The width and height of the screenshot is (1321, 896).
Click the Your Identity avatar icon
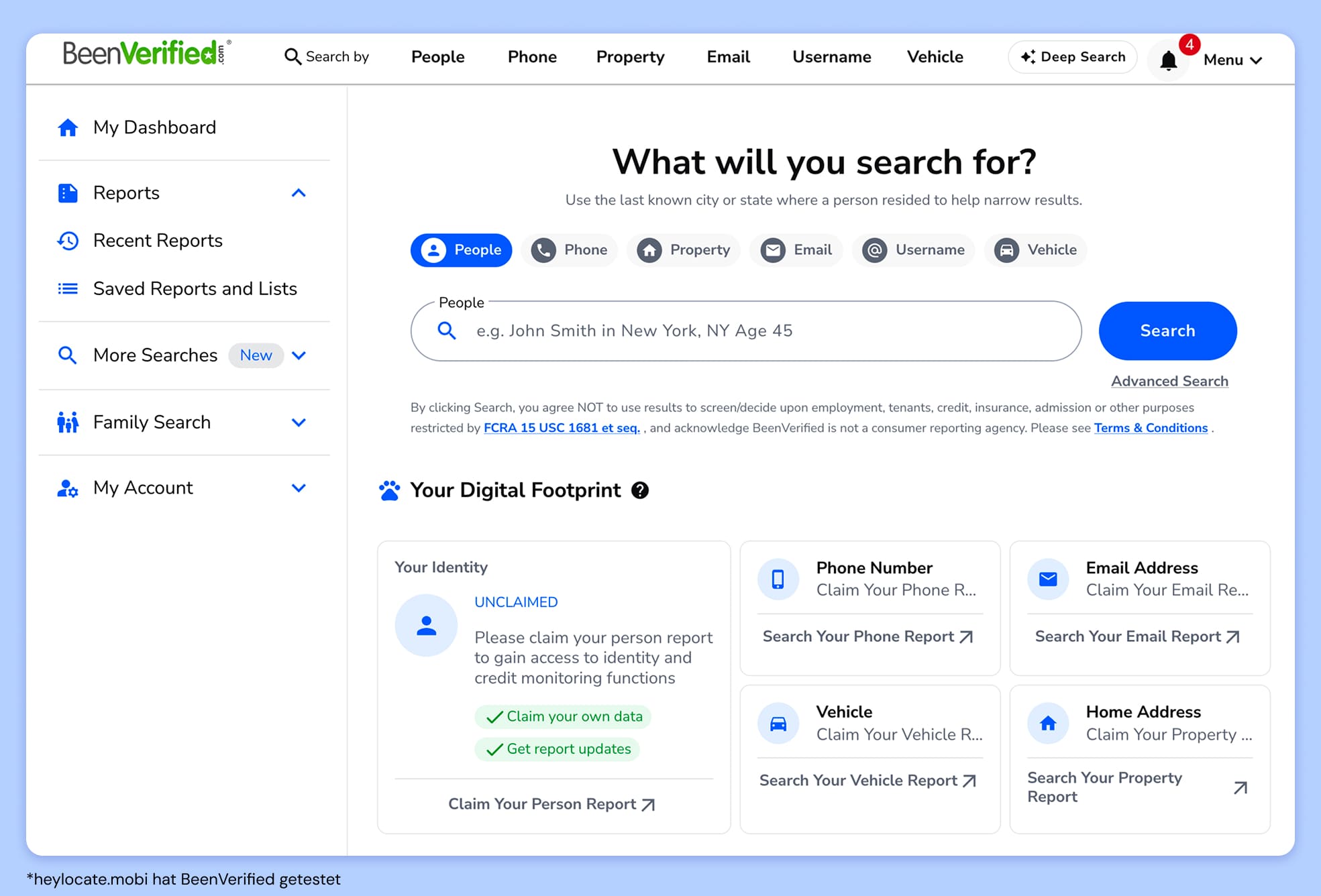click(426, 625)
